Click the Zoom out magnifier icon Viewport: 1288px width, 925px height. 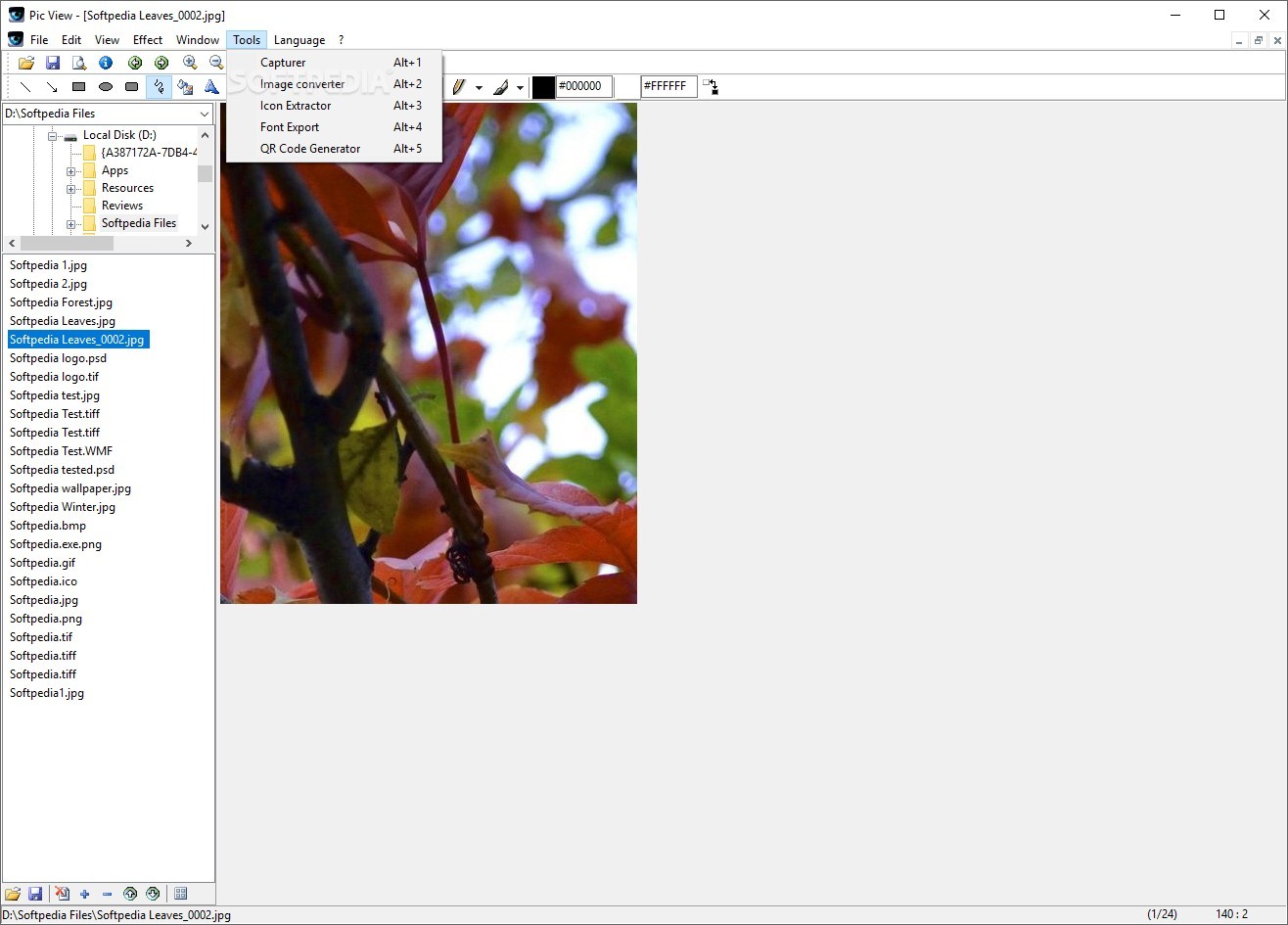pos(216,63)
